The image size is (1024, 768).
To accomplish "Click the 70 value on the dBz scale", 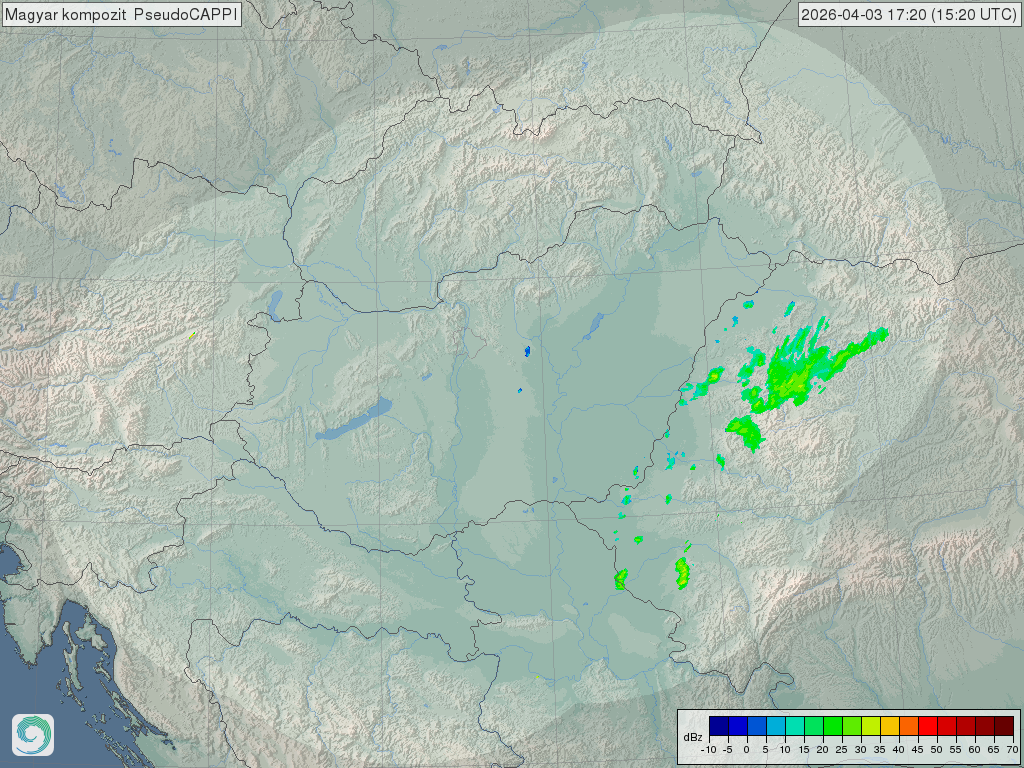I will coord(1012,749).
